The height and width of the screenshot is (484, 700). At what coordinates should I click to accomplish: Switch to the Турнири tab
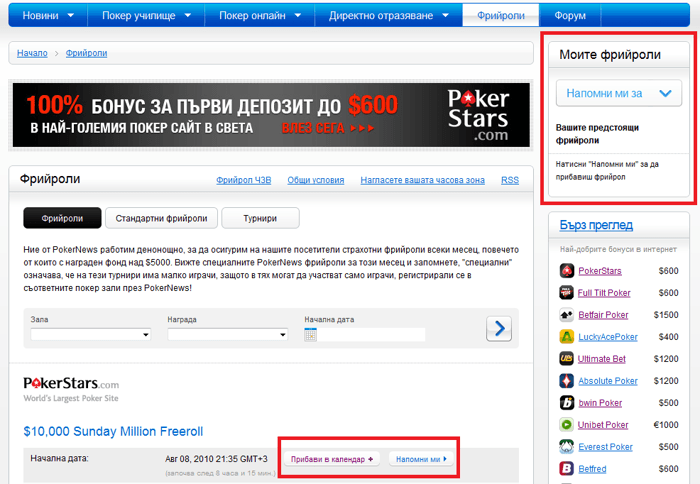(x=260, y=218)
